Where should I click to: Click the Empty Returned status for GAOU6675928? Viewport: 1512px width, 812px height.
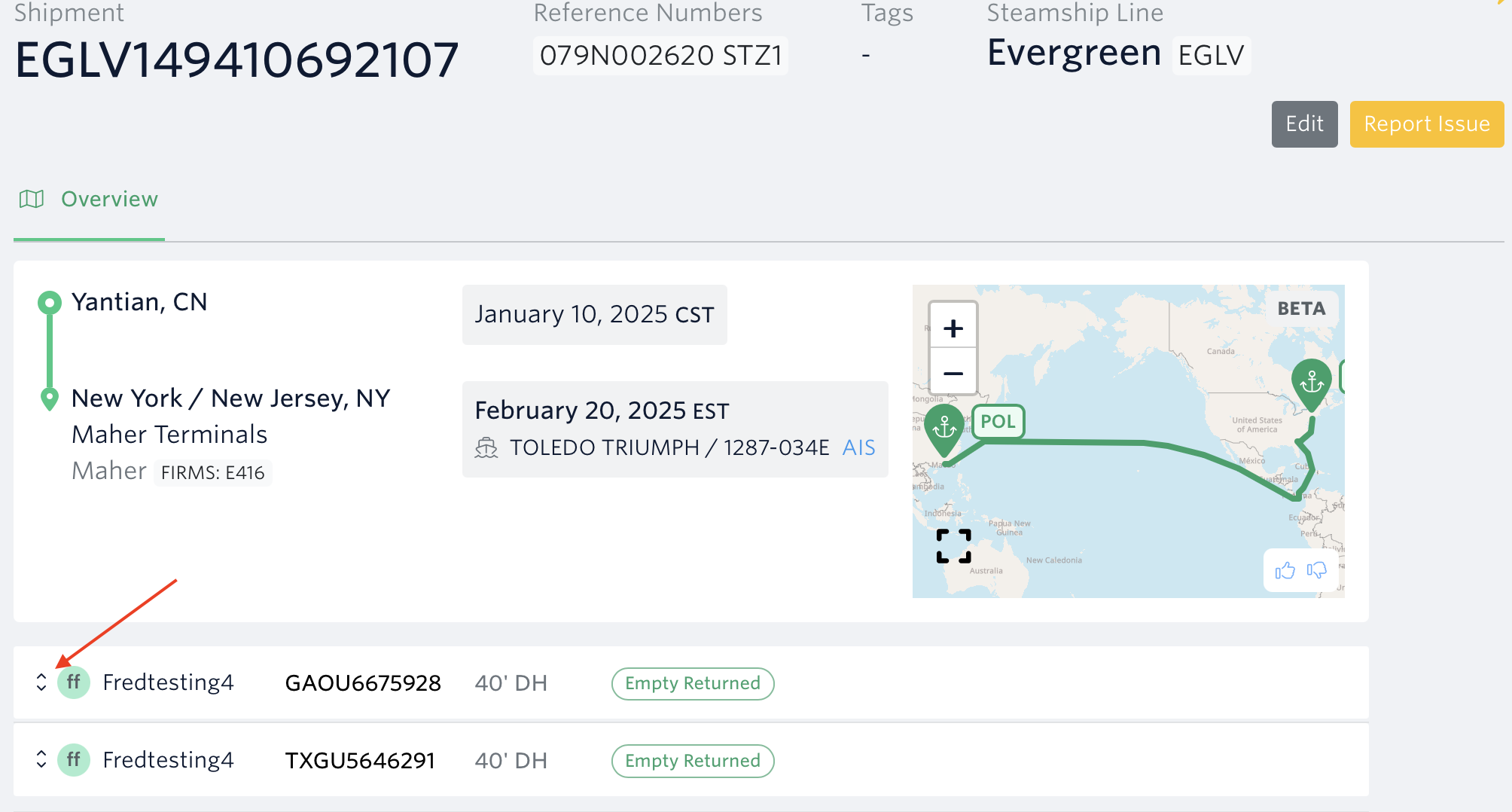pos(692,683)
